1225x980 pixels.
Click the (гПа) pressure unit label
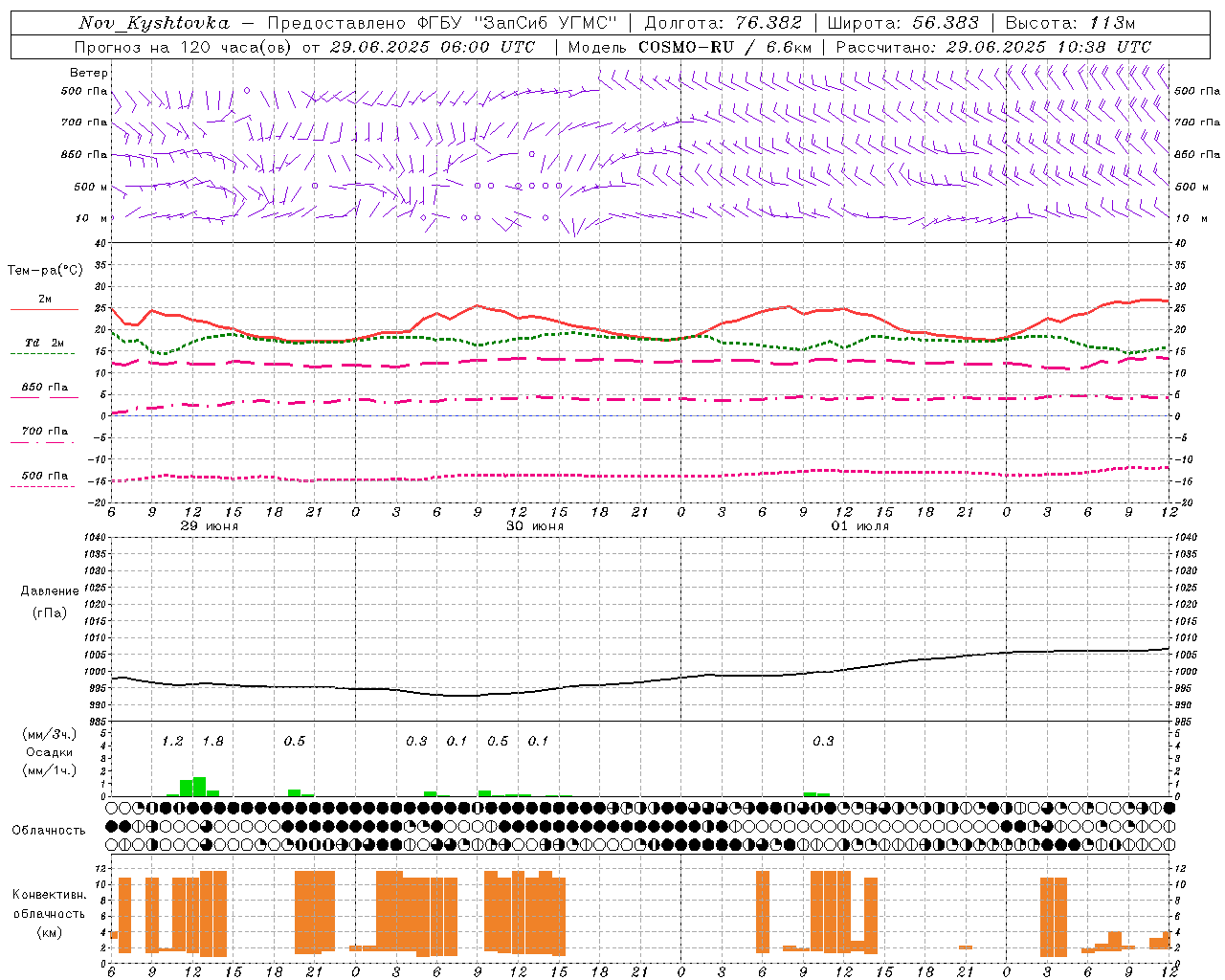[49, 613]
